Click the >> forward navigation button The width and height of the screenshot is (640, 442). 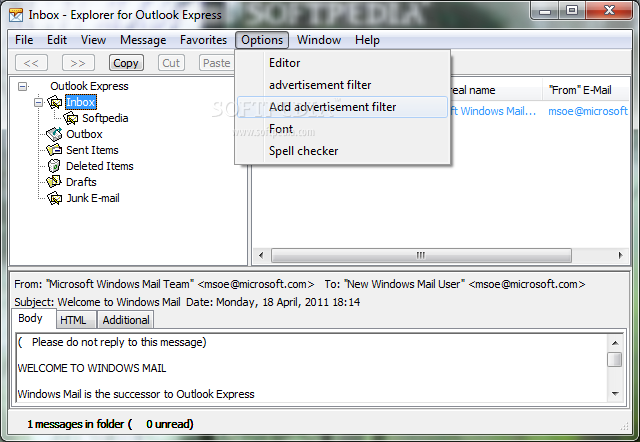[78, 63]
